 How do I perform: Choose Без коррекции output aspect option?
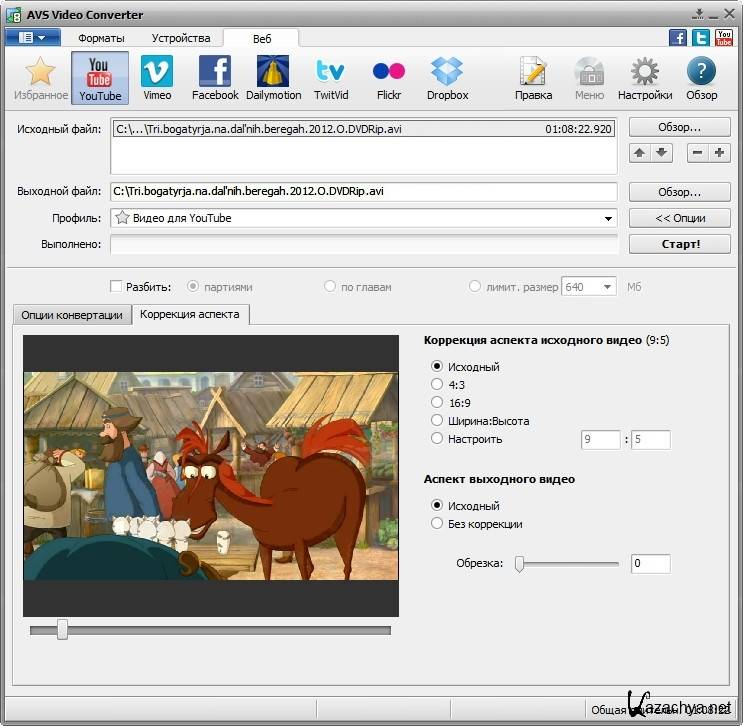click(436, 524)
